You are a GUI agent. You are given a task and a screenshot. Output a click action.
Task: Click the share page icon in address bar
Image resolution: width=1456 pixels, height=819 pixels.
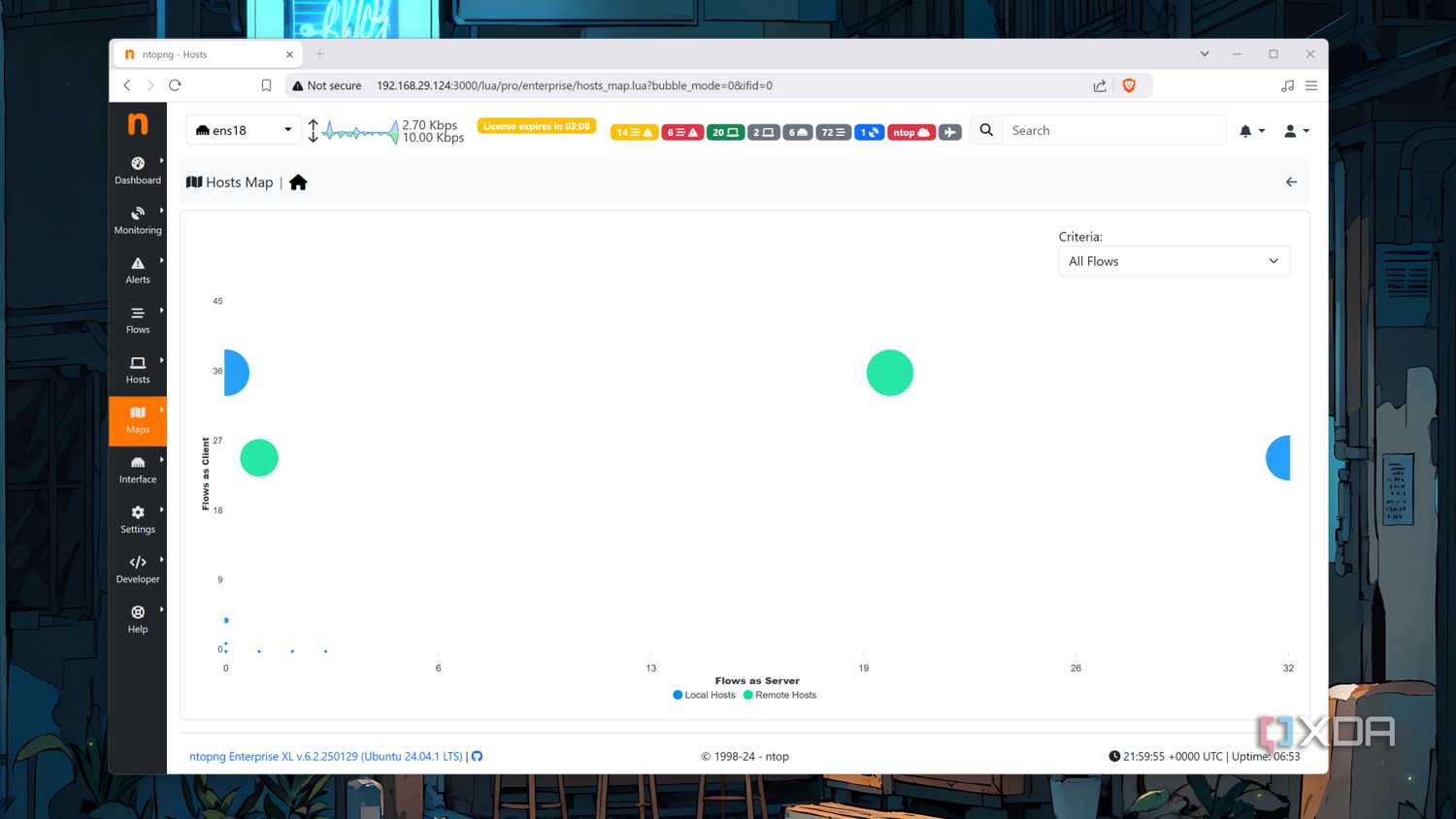pyautogui.click(x=1100, y=85)
